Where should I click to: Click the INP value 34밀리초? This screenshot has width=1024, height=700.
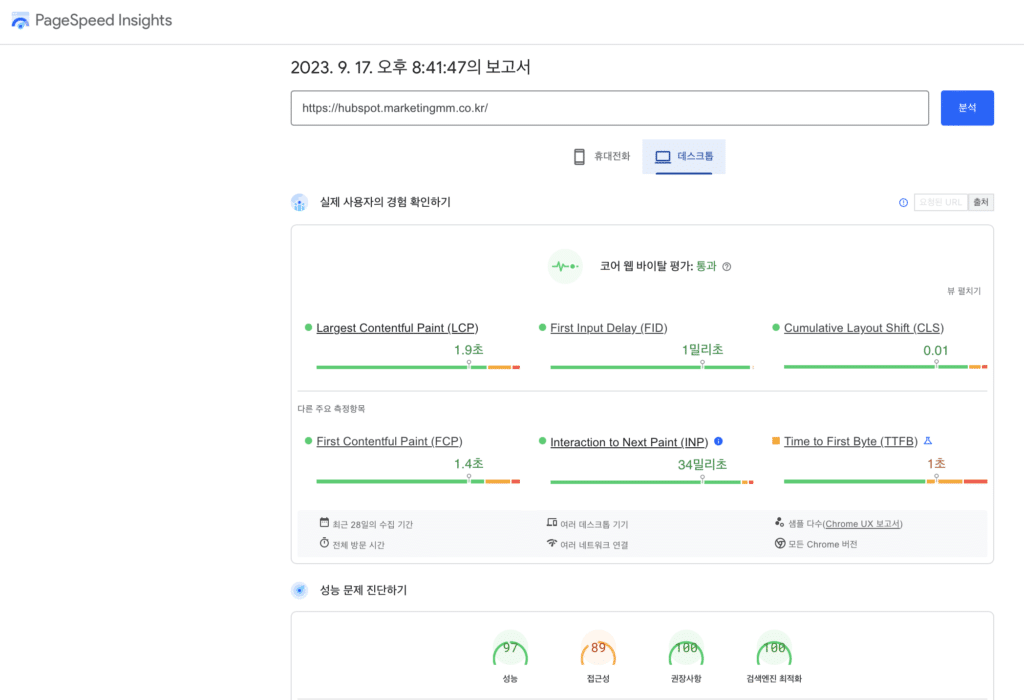pos(703,464)
